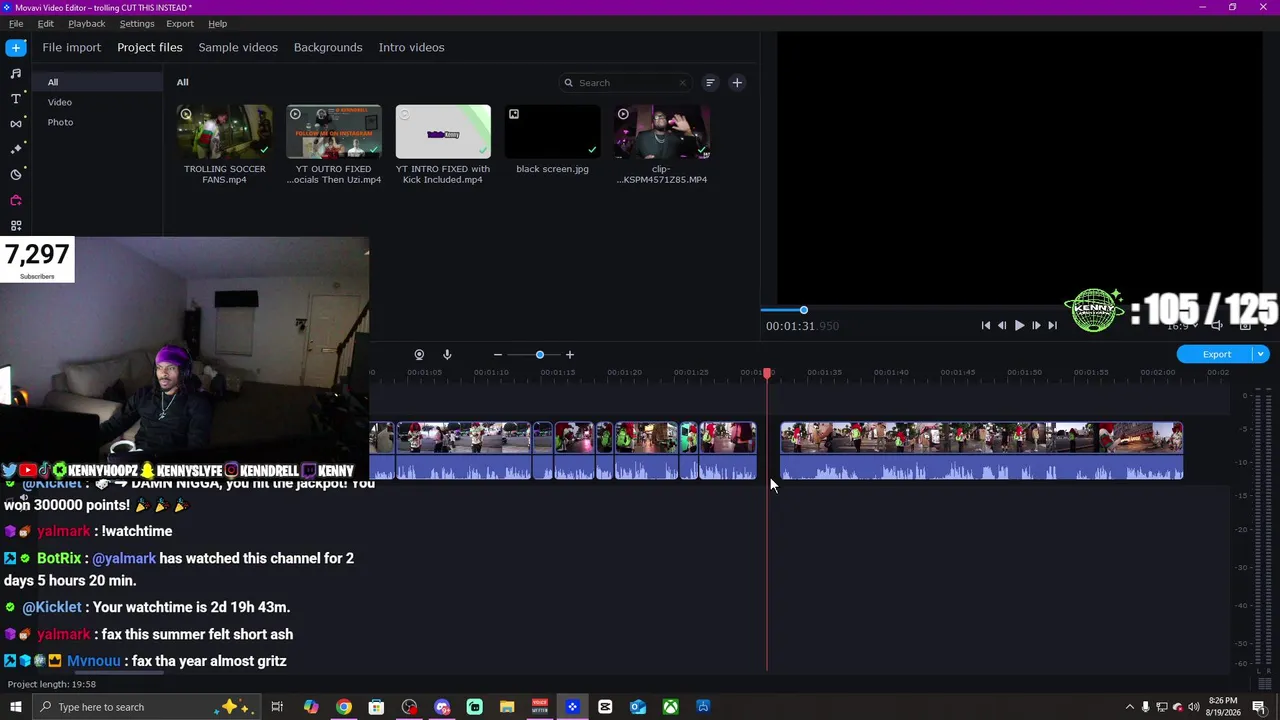The image size is (1280, 720).
Task: Select YT INTRO FIXED video thumbnail
Action: coord(443,132)
